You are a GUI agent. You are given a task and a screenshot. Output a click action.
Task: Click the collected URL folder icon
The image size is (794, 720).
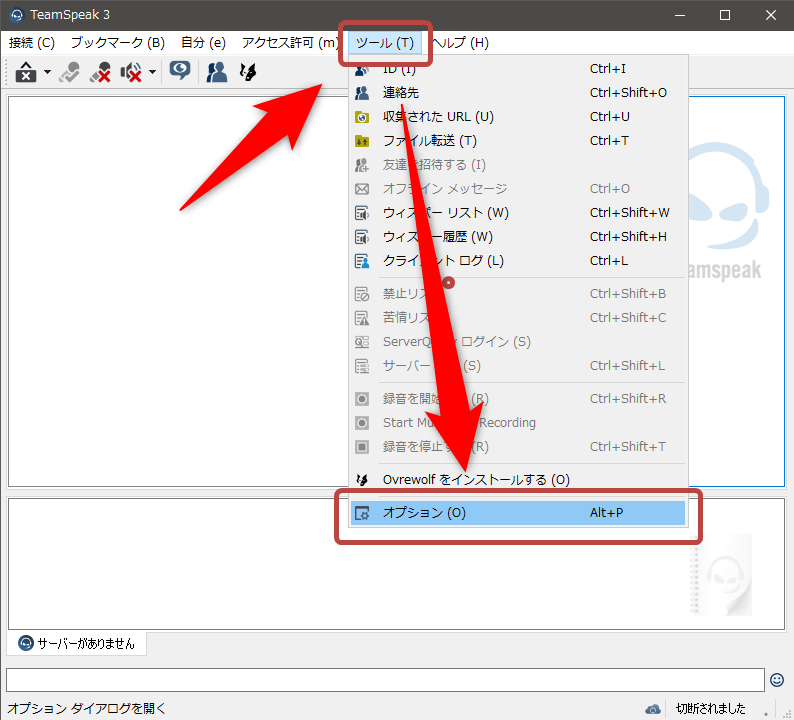click(x=362, y=117)
